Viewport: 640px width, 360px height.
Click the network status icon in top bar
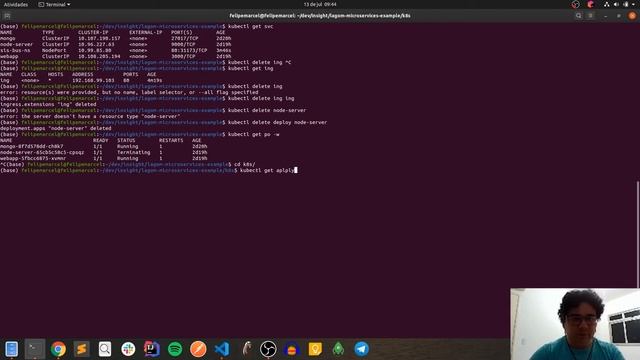(x=607, y=4)
